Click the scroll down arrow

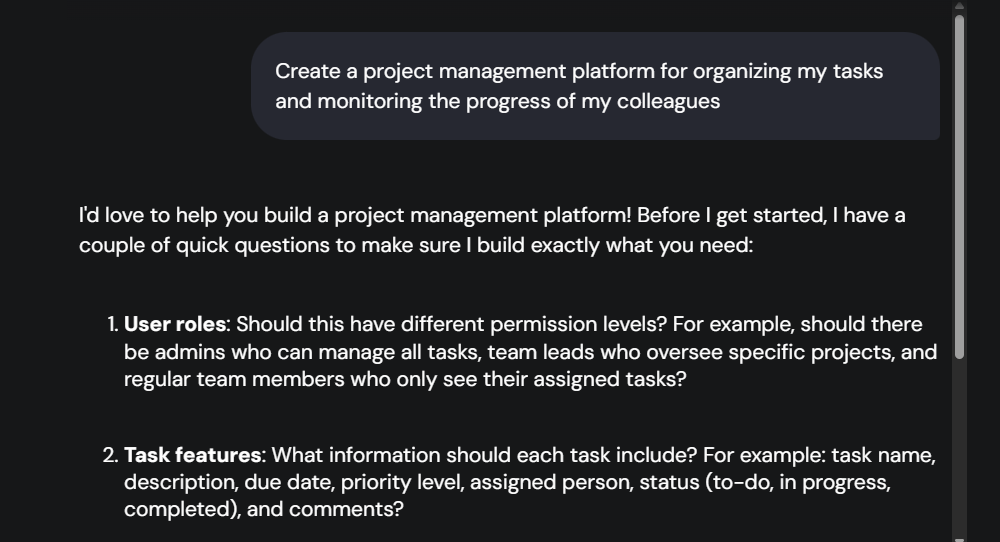[x=960, y=538]
